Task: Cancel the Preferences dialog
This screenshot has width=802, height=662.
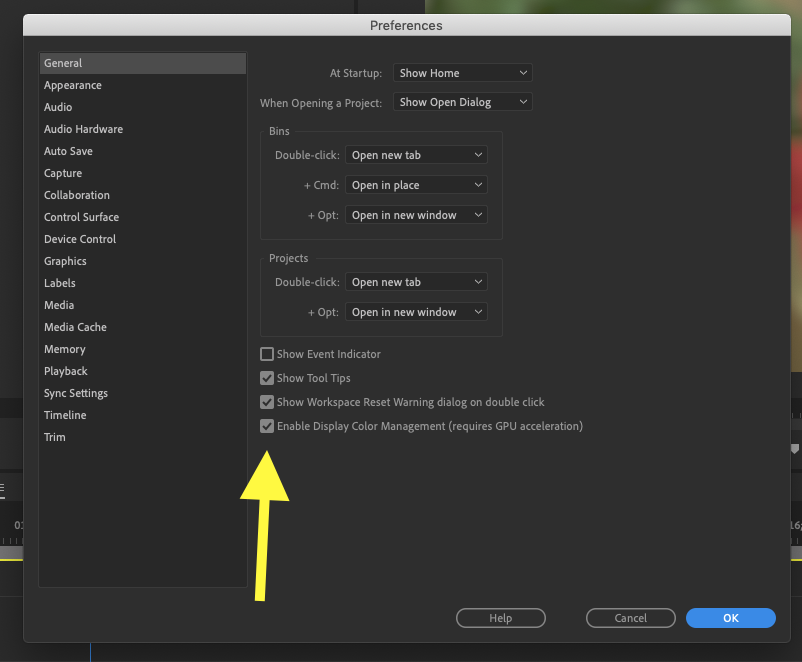Action: (631, 618)
